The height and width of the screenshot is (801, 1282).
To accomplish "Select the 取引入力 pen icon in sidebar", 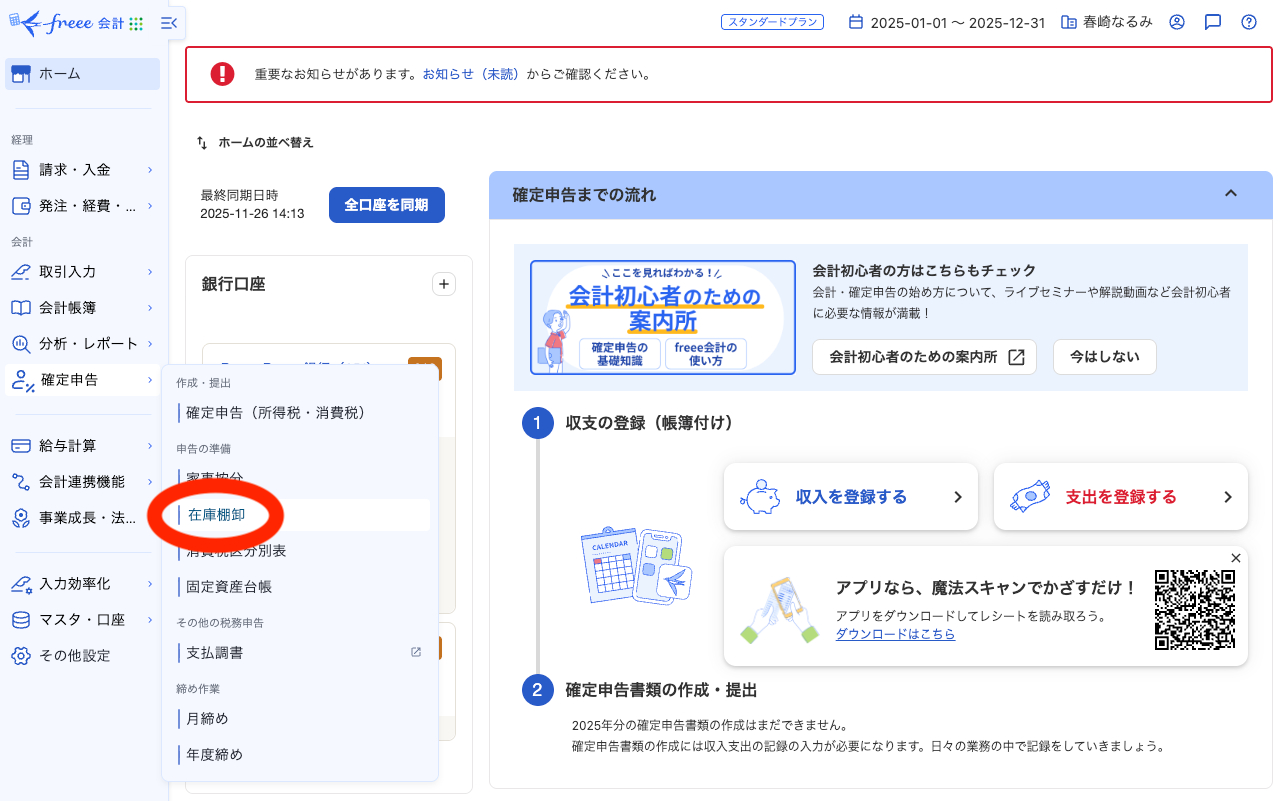I will tap(20, 270).
